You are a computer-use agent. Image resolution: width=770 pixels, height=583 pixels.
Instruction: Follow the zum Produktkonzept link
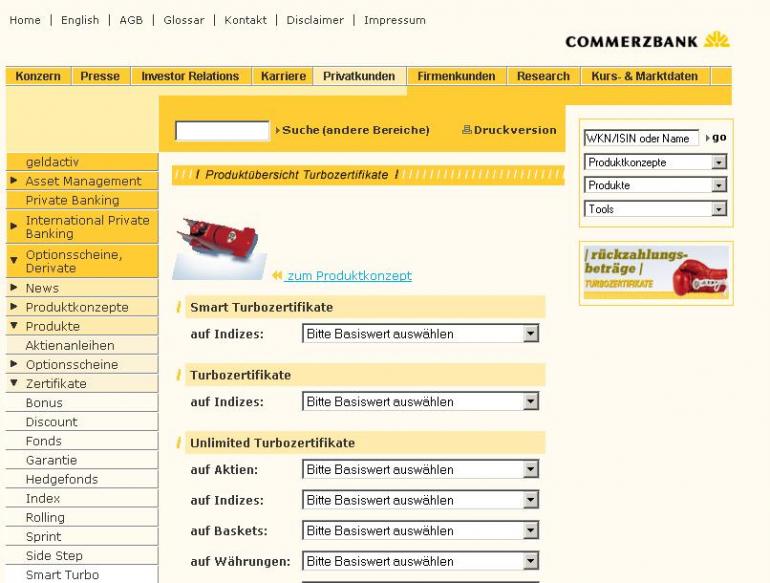pyautogui.click(x=349, y=276)
